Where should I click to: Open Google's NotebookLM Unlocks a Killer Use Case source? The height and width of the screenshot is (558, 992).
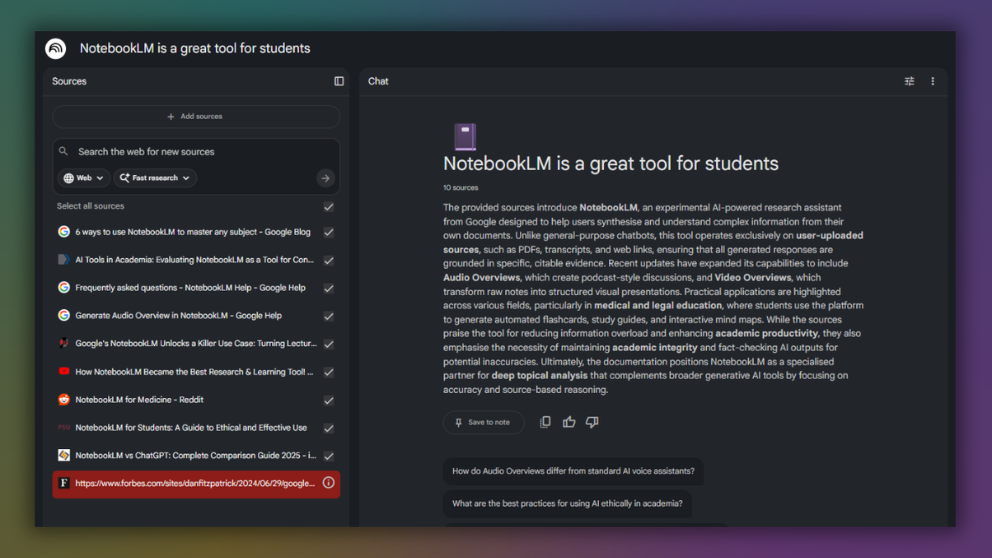click(x=195, y=343)
